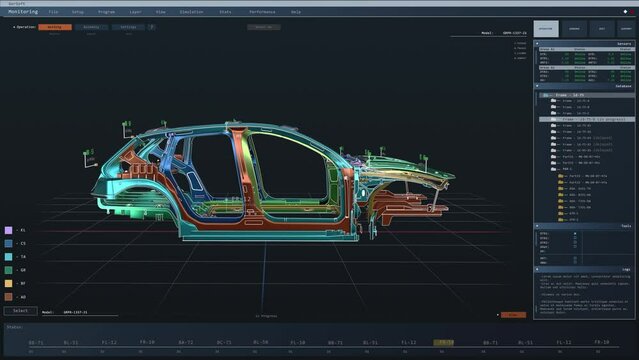Select the last station FR-10 in timeline
Viewport: 639px width, 360px height.
point(602,342)
